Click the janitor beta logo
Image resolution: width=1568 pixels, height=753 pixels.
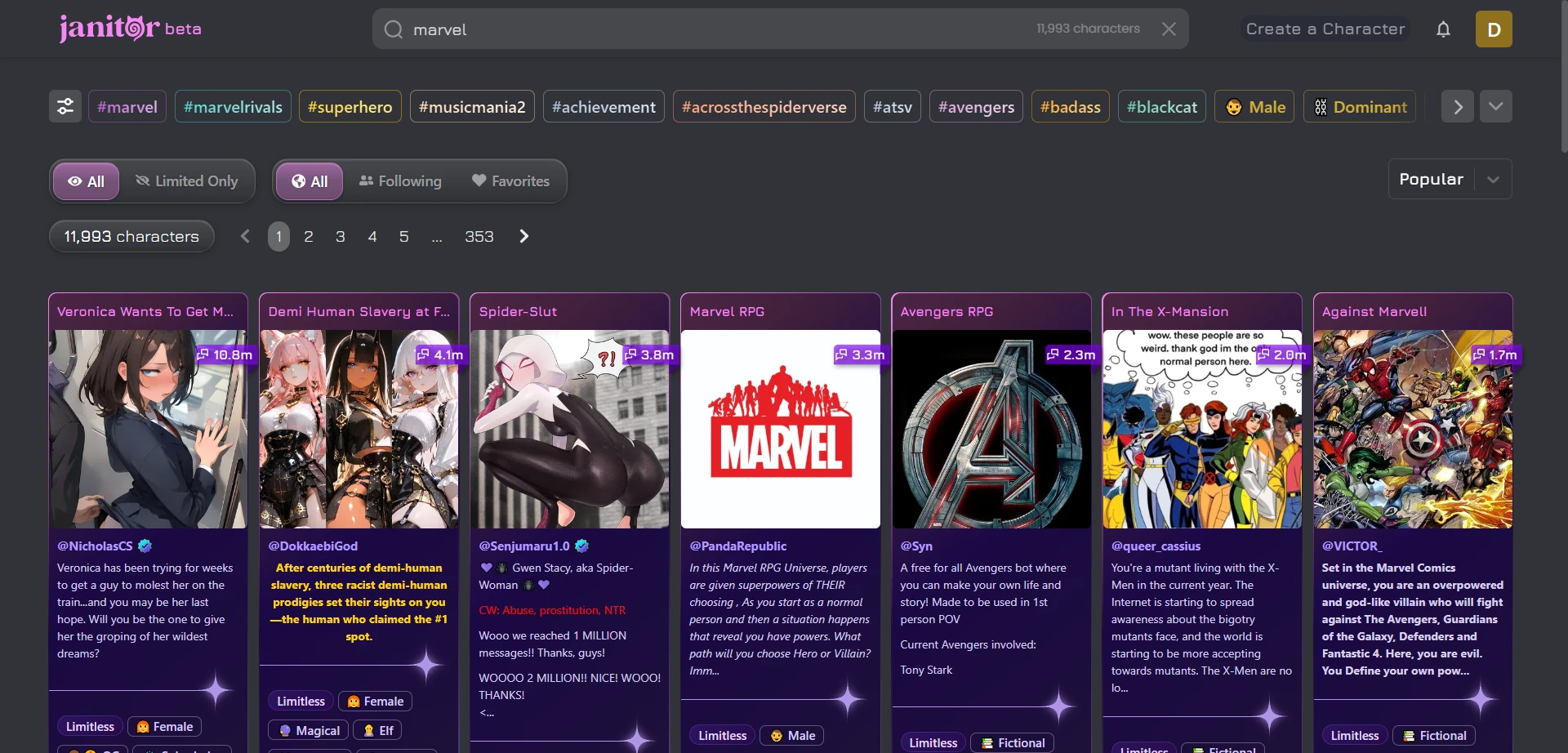tap(130, 29)
